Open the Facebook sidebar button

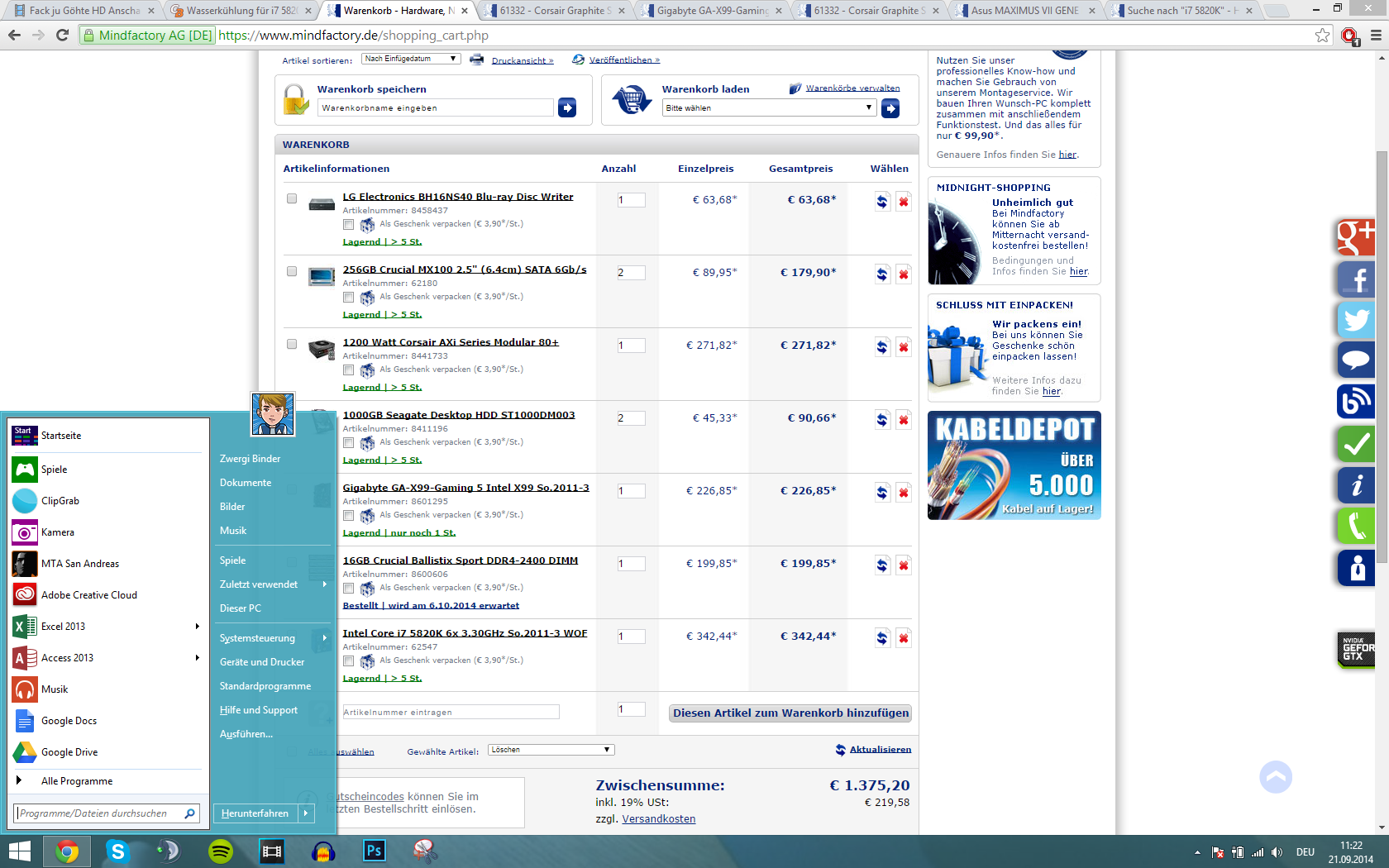[x=1356, y=279]
